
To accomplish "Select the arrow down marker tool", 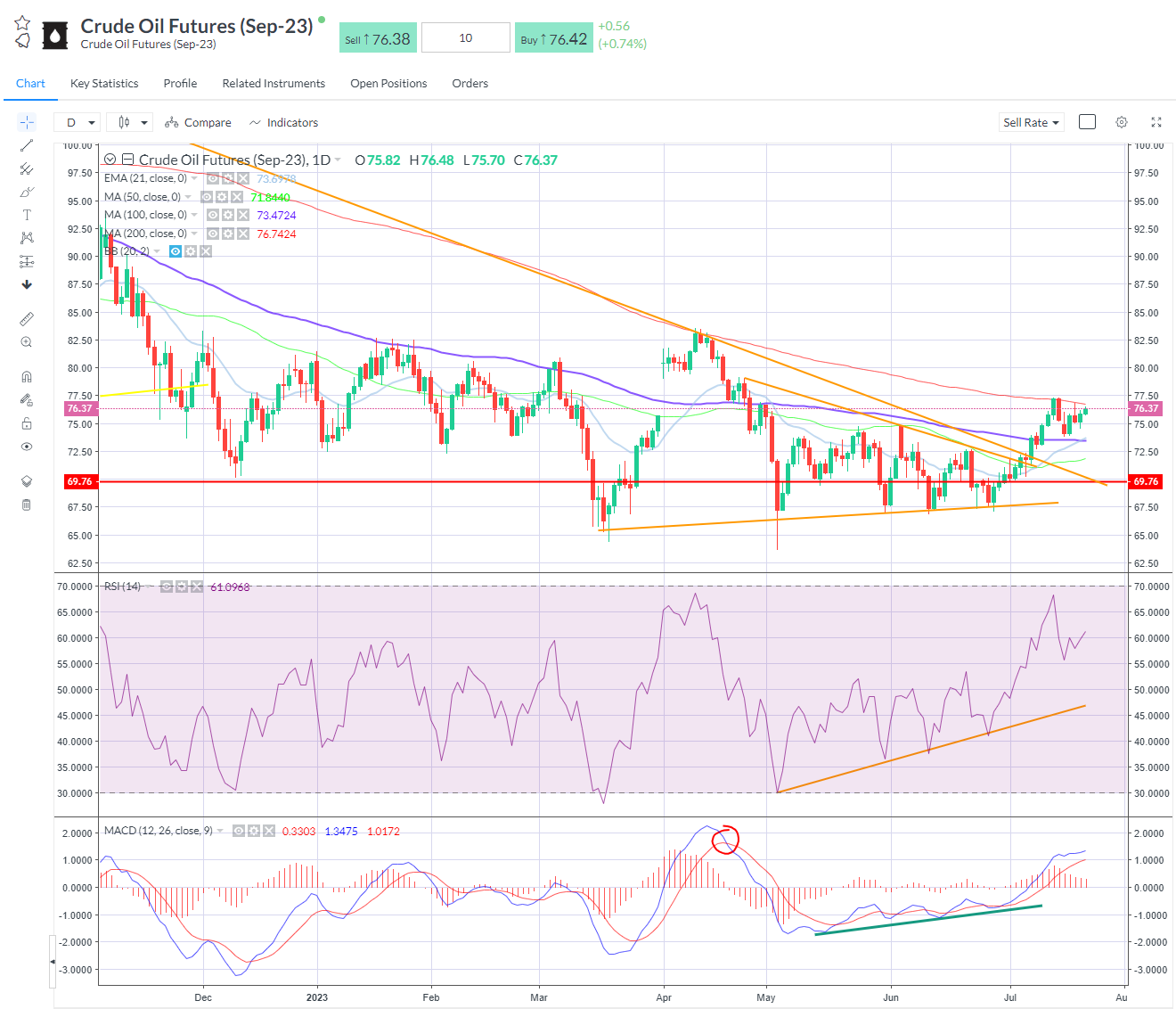I will pyautogui.click(x=27, y=284).
